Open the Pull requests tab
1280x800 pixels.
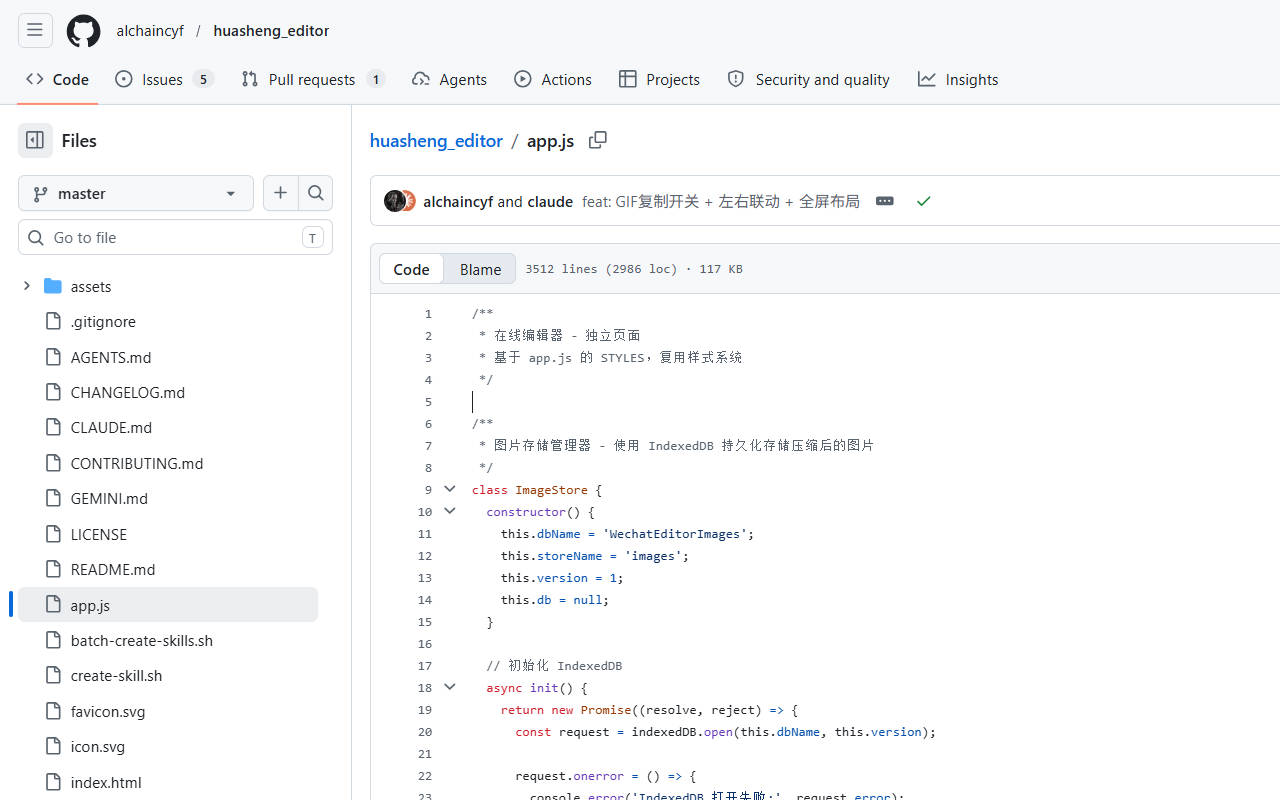313,80
